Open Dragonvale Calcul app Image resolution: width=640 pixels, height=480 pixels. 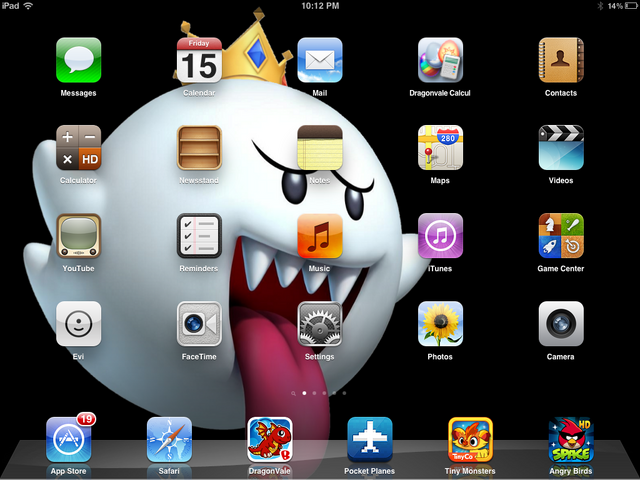coord(440,60)
